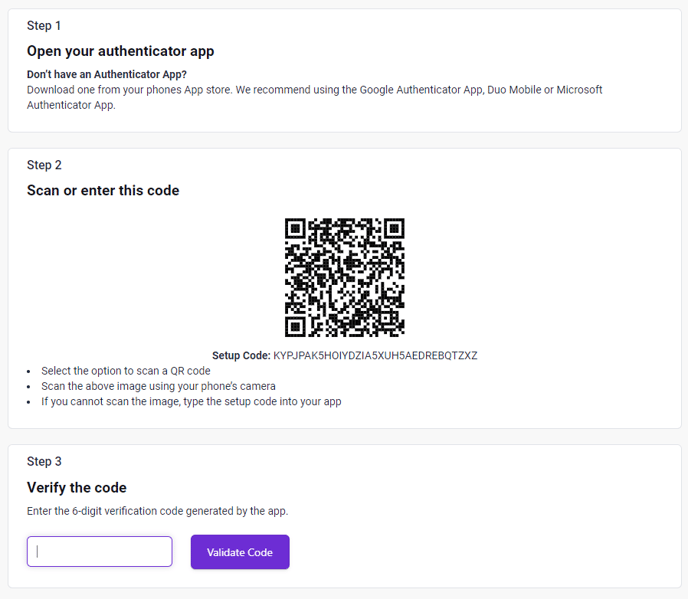688x599 pixels.
Task: Click the Google Authenticator App recommendation text
Action: click(x=421, y=90)
